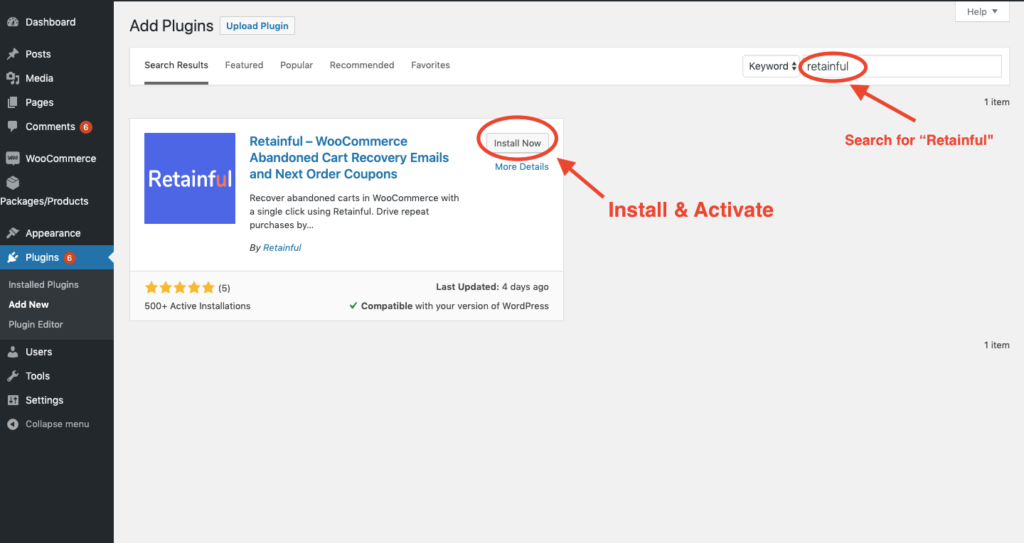The width and height of the screenshot is (1024, 543).
Task: Click the '(5)' ratings count text
Action: [x=224, y=288]
